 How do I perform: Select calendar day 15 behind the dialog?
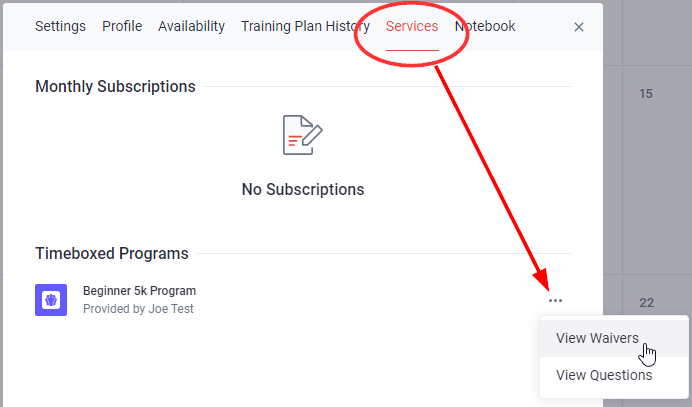click(x=646, y=94)
